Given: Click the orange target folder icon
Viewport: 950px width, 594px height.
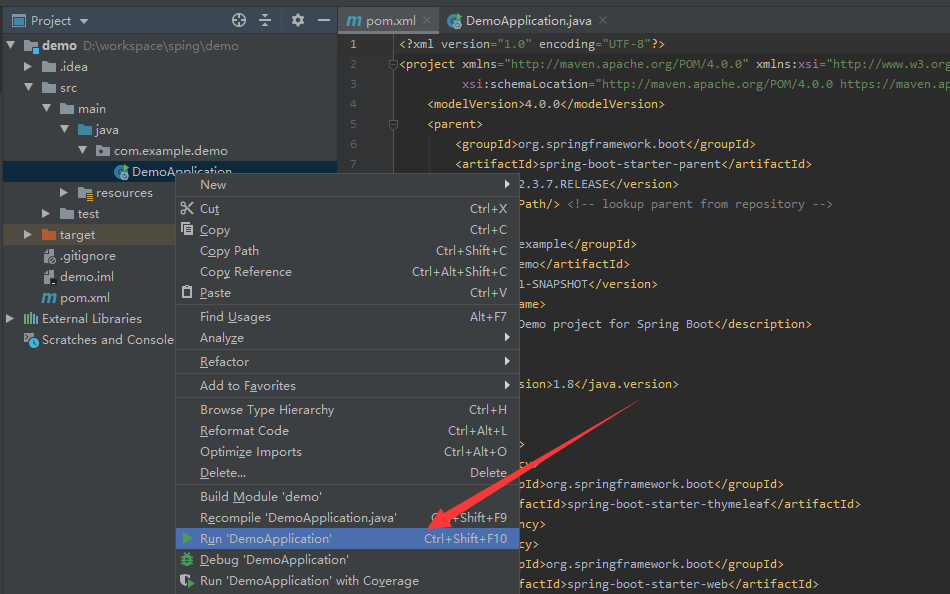Looking at the screenshot, I should [x=49, y=235].
